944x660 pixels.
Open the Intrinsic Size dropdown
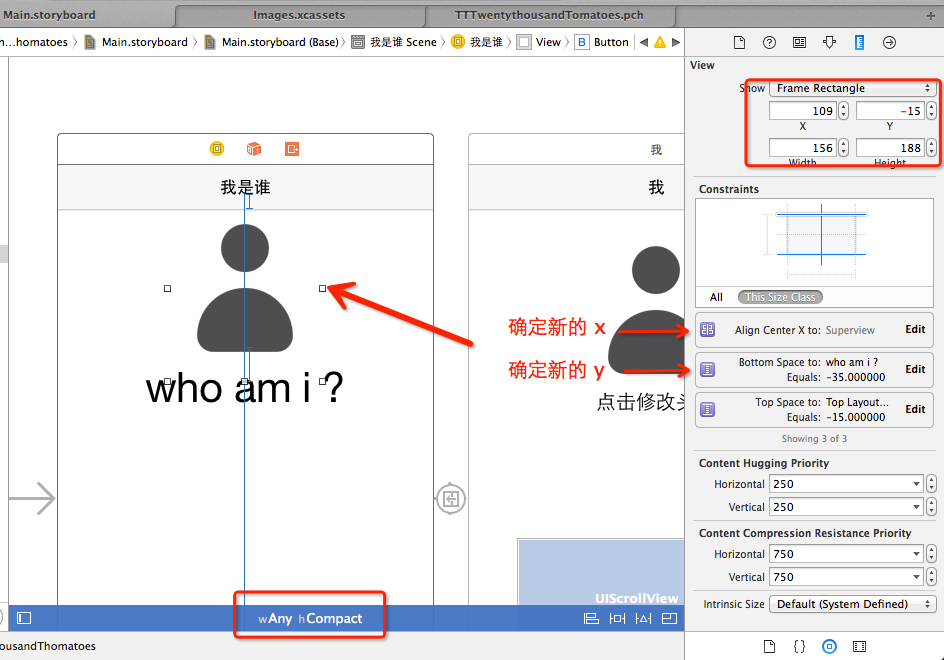[852, 603]
